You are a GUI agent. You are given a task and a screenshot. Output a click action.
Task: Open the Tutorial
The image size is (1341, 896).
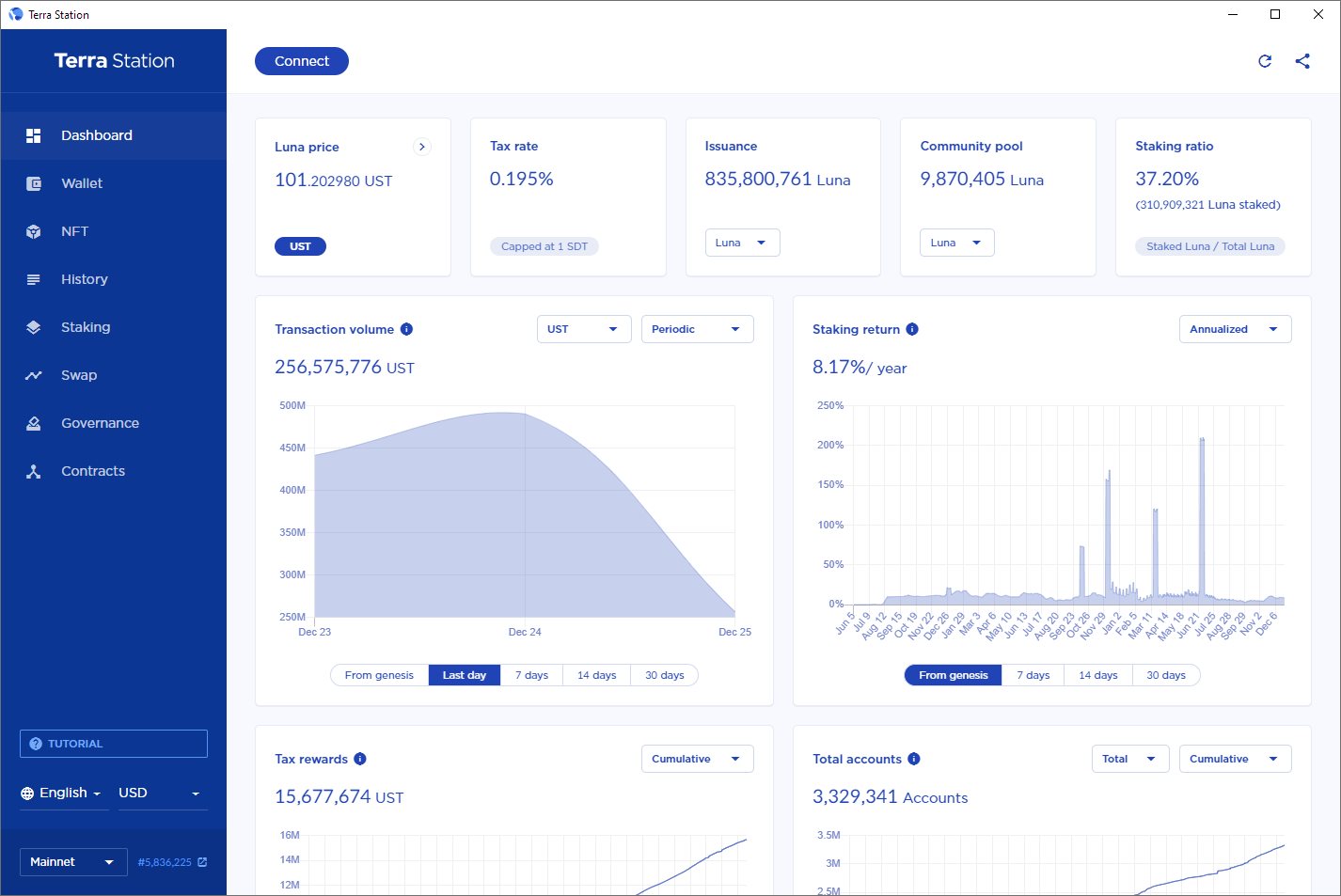click(x=113, y=743)
